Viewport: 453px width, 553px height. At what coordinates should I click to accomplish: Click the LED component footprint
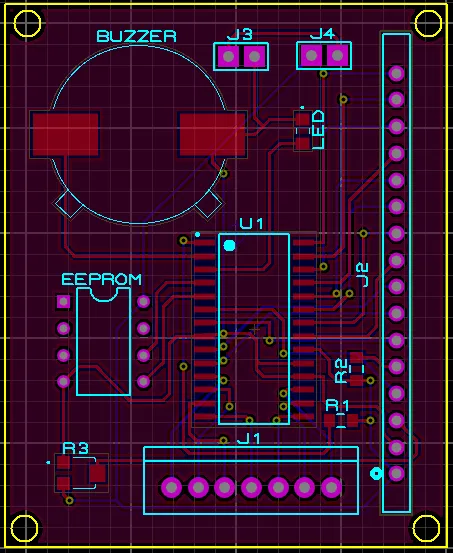tap(303, 131)
